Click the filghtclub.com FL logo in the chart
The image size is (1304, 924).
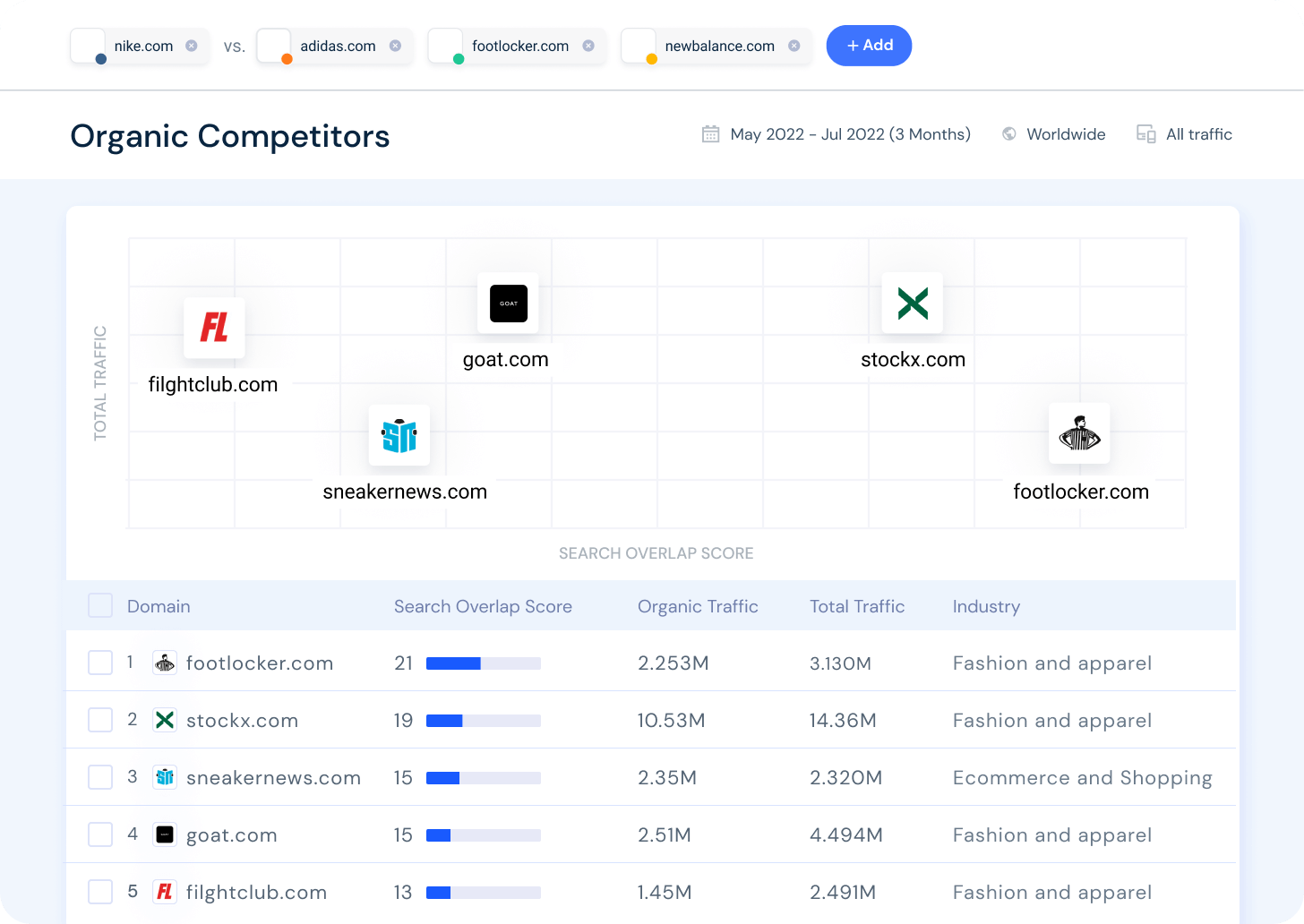[x=214, y=328]
